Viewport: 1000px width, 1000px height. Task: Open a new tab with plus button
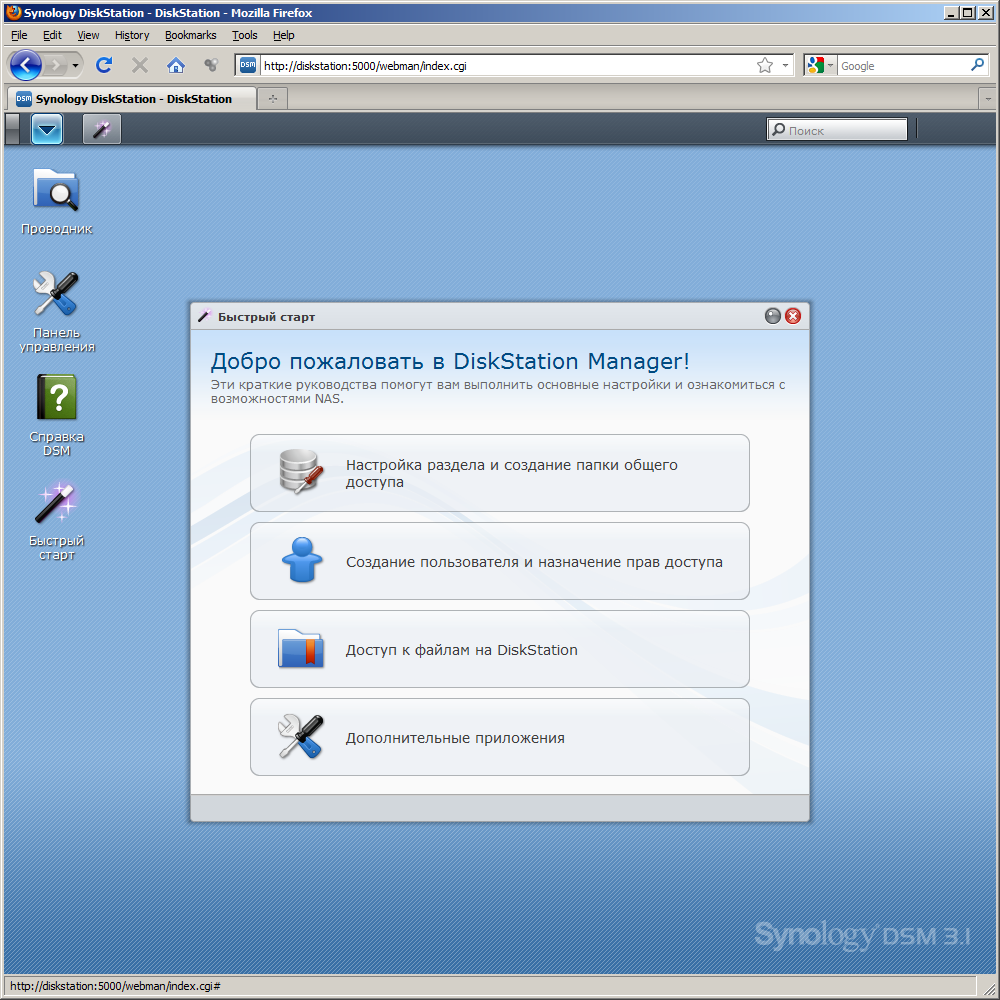pos(273,99)
